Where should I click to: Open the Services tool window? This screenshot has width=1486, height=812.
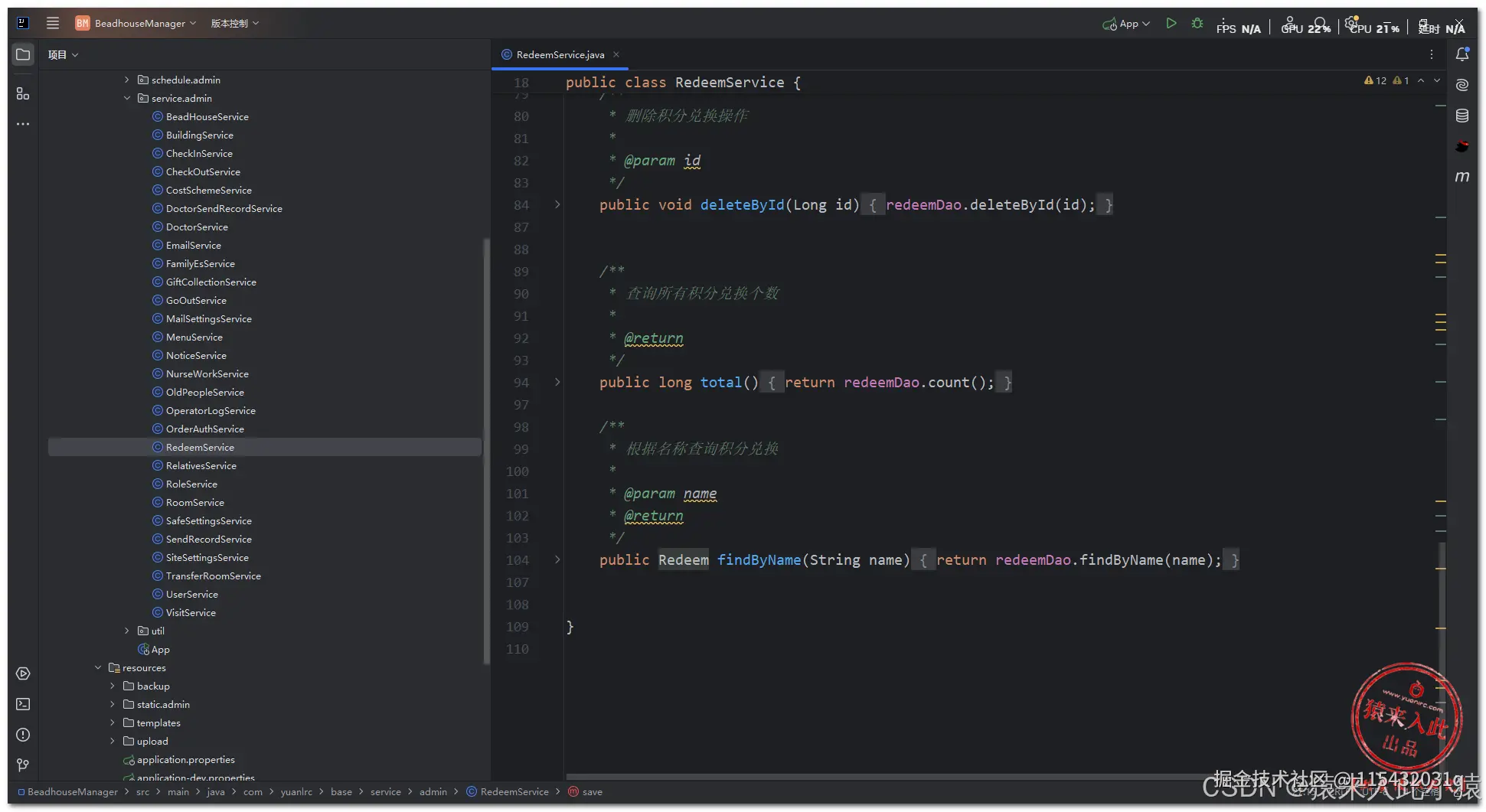click(x=23, y=673)
